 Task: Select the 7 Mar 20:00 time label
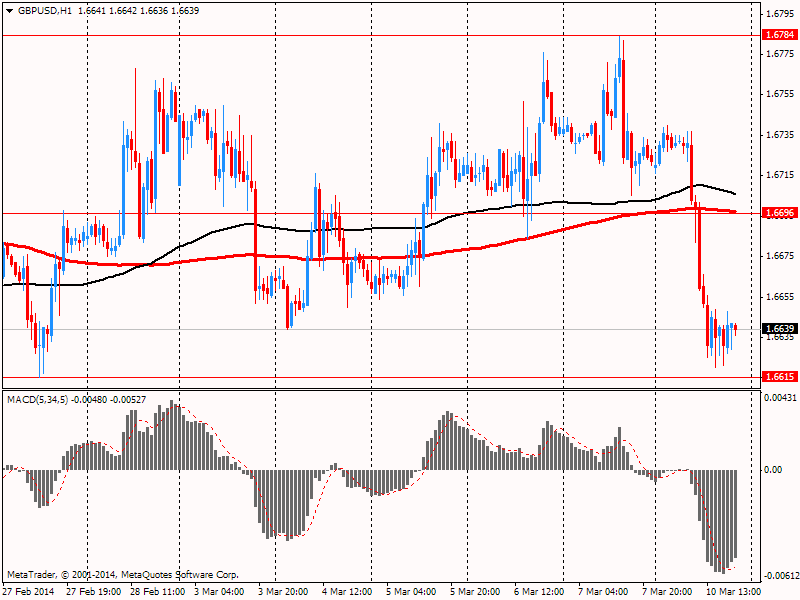[667, 592]
